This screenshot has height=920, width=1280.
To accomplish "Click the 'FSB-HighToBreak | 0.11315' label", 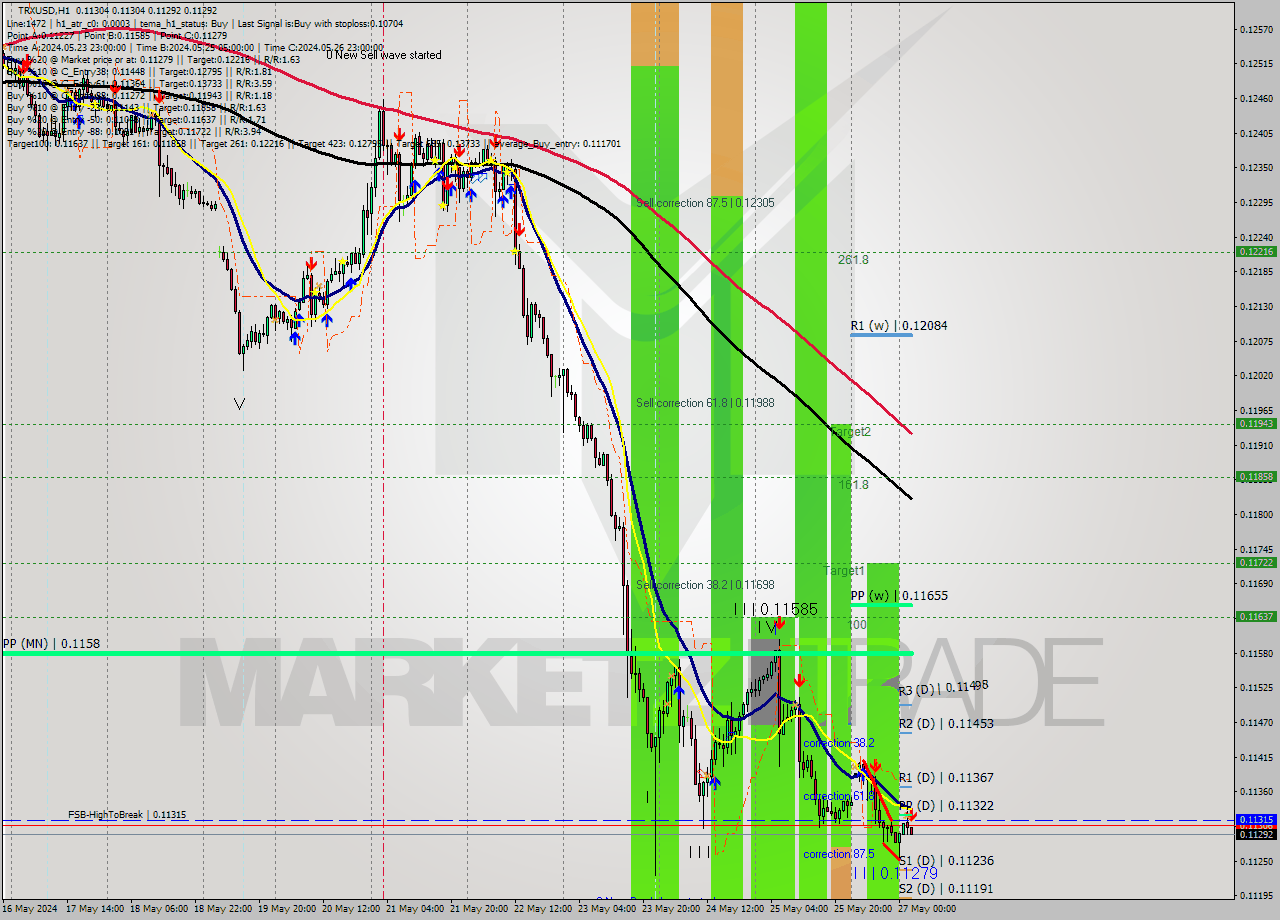I will click(x=127, y=815).
